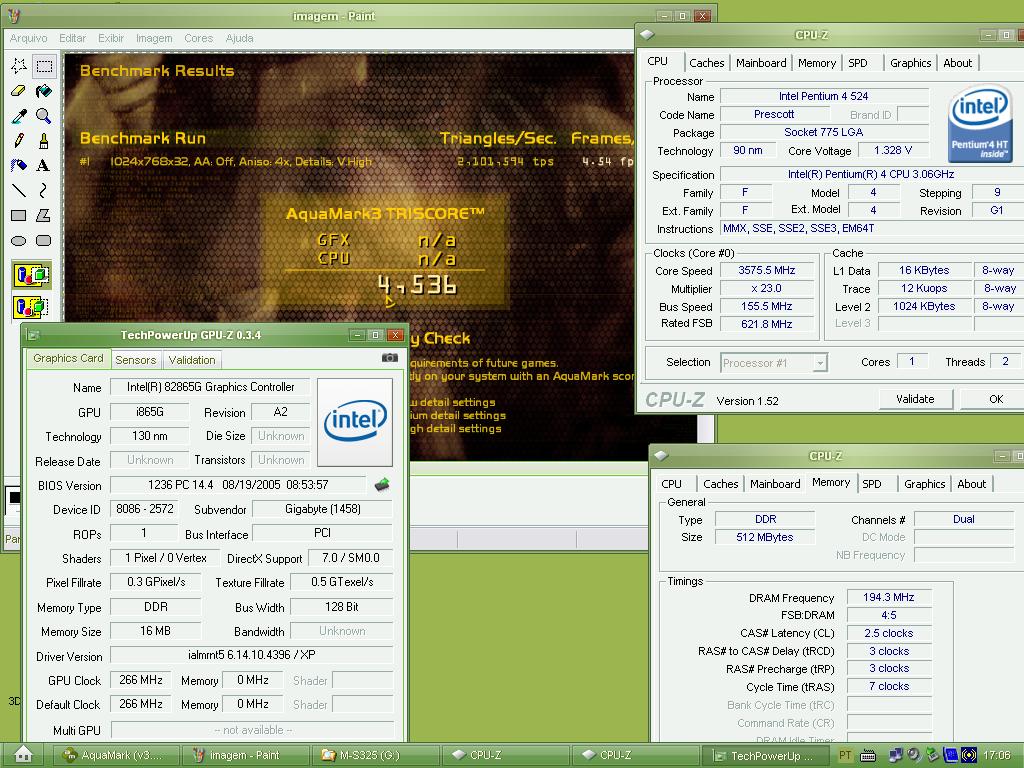Image resolution: width=1024 pixels, height=768 pixels.
Task: Open the Exibir menu in Paint
Action: click(x=110, y=38)
